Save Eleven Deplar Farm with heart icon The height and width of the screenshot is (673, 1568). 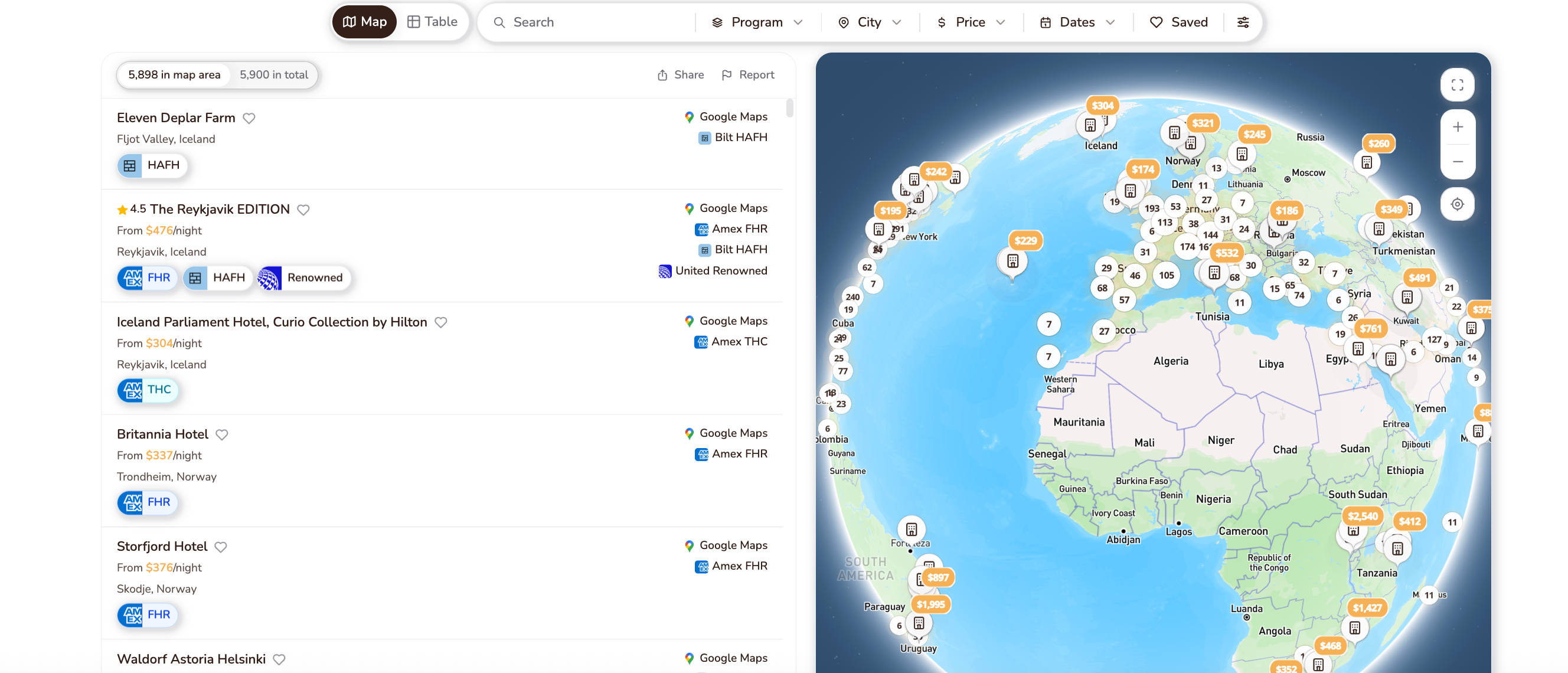pos(249,118)
